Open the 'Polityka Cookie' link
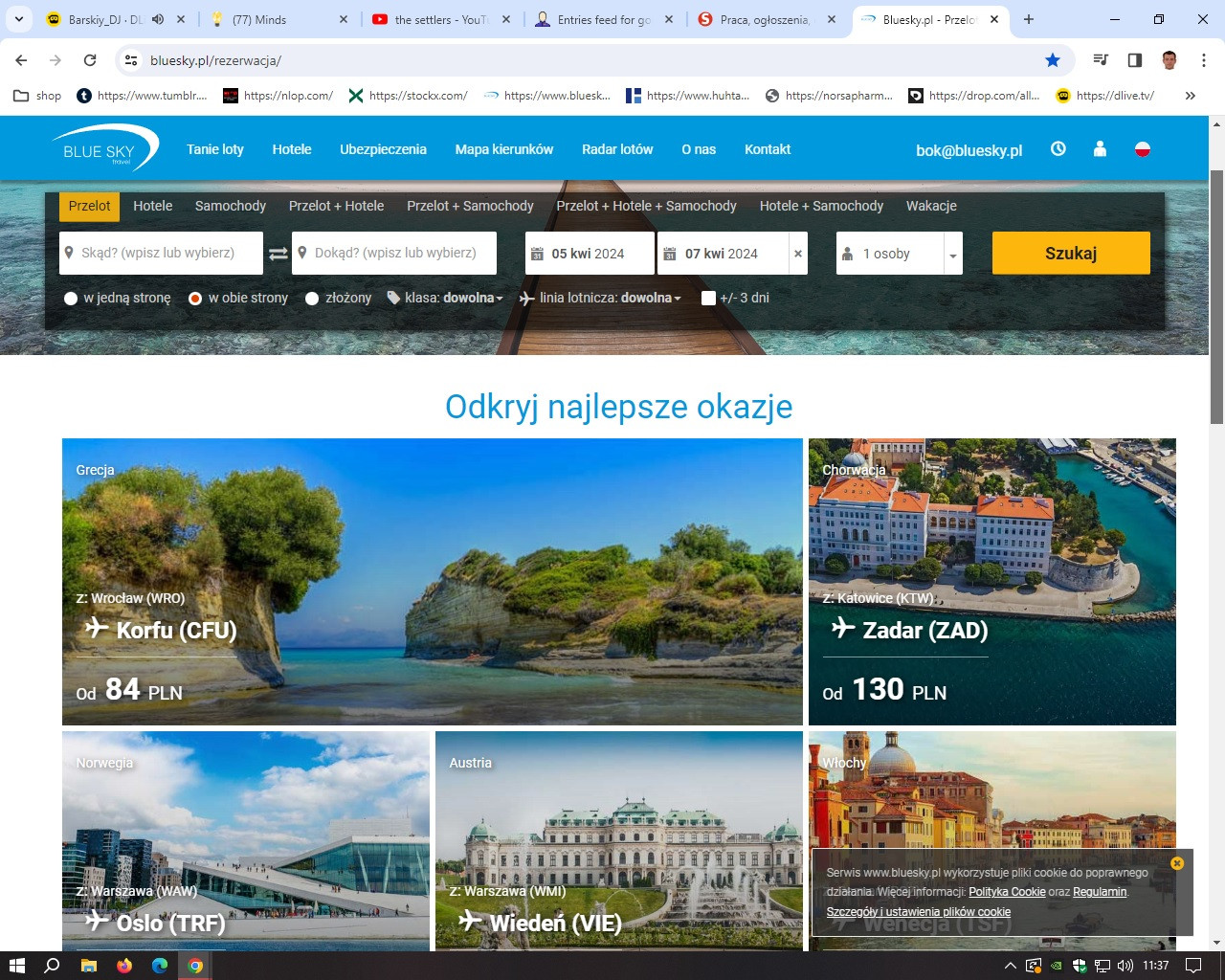This screenshot has width=1225, height=980. [1007, 892]
